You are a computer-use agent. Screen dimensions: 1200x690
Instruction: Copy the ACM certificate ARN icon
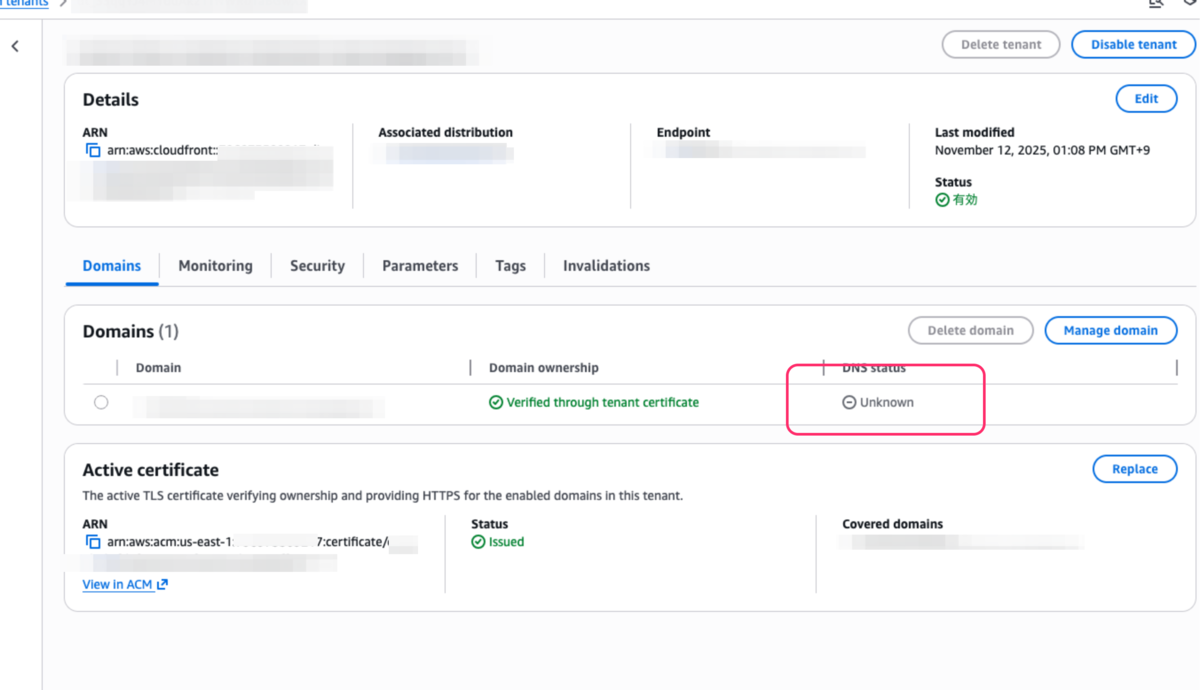pos(93,543)
